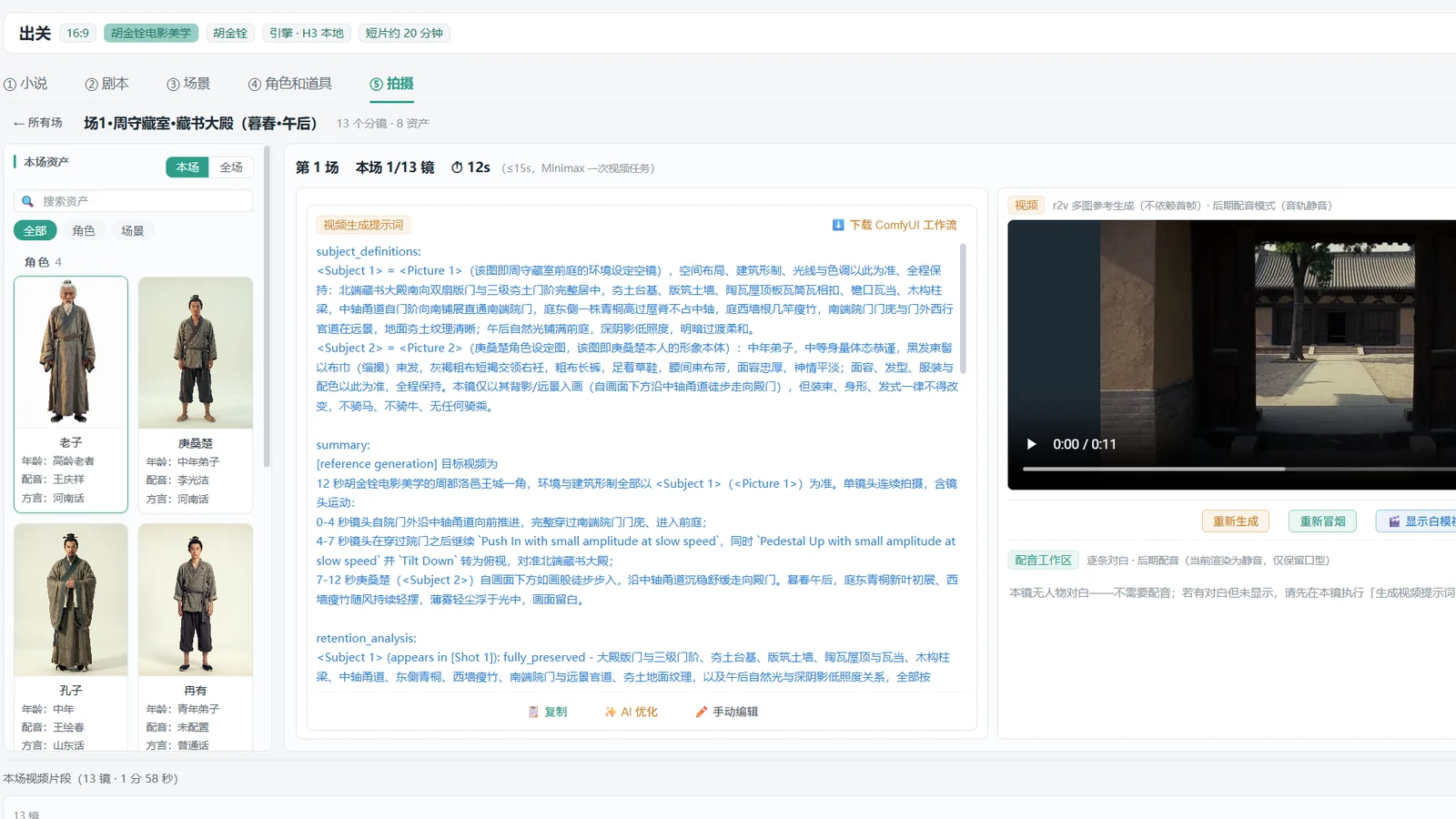Click the 重新冒烟 button
This screenshot has width=1456, height=819.
[x=1322, y=521]
